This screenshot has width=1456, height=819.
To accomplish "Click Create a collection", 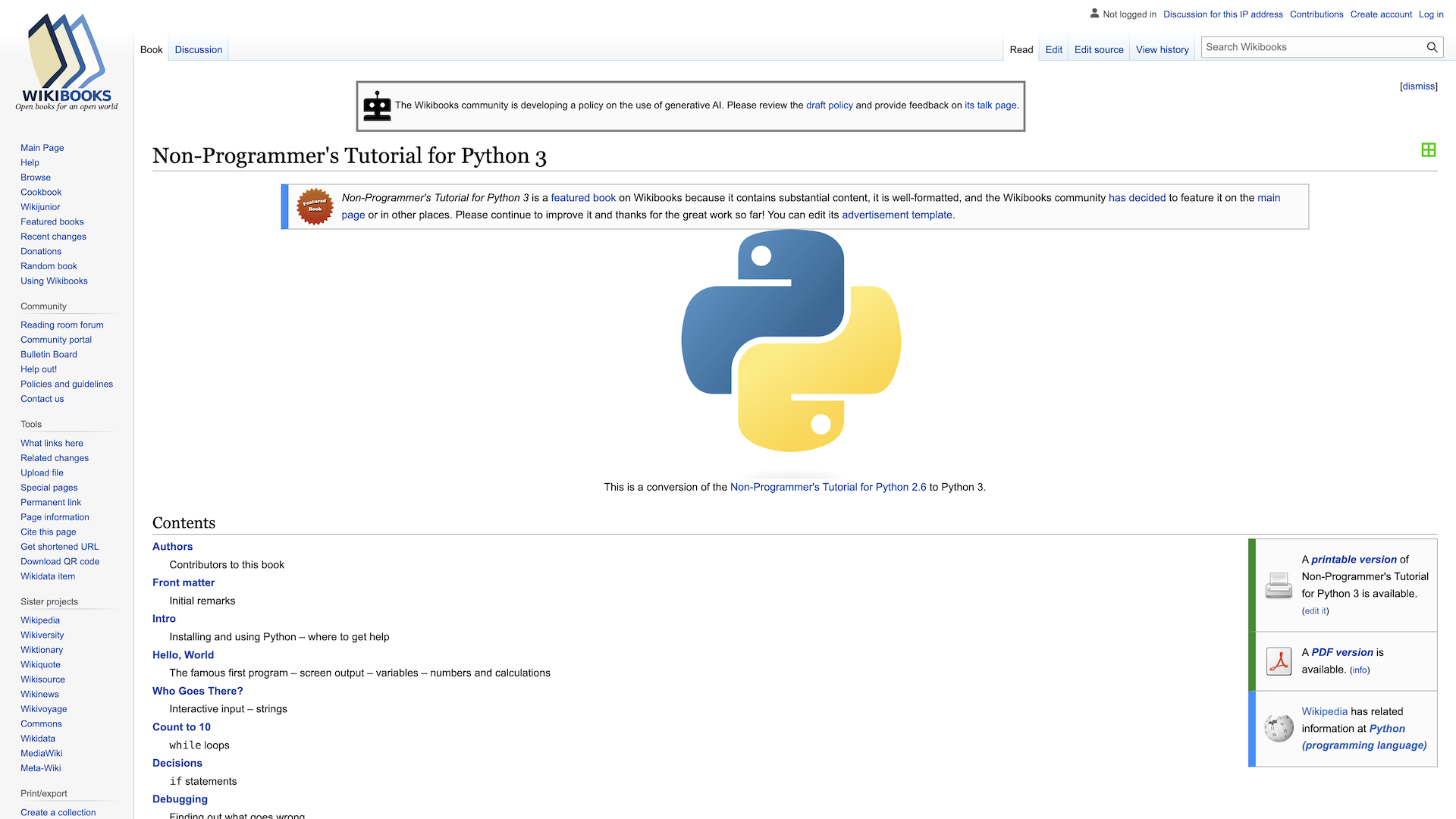I will 58,813.
